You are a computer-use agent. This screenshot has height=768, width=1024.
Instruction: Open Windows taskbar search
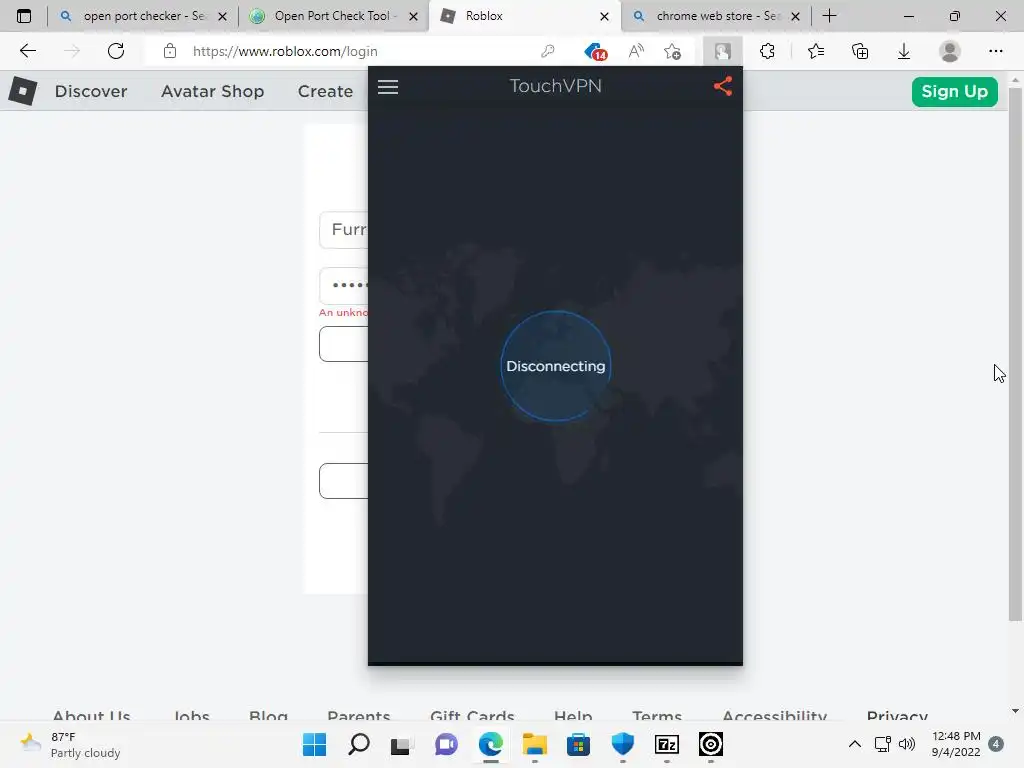point(359,744)
